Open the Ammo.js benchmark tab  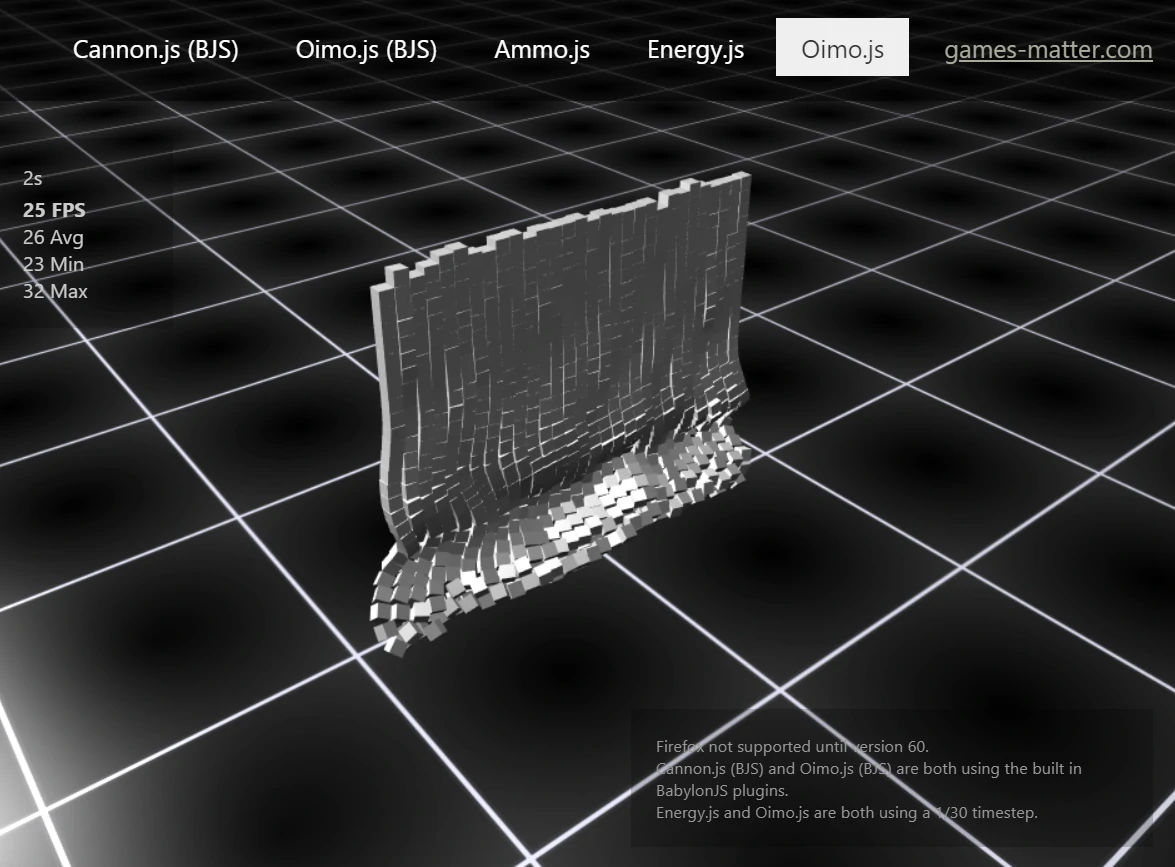[x=542, y=49]
